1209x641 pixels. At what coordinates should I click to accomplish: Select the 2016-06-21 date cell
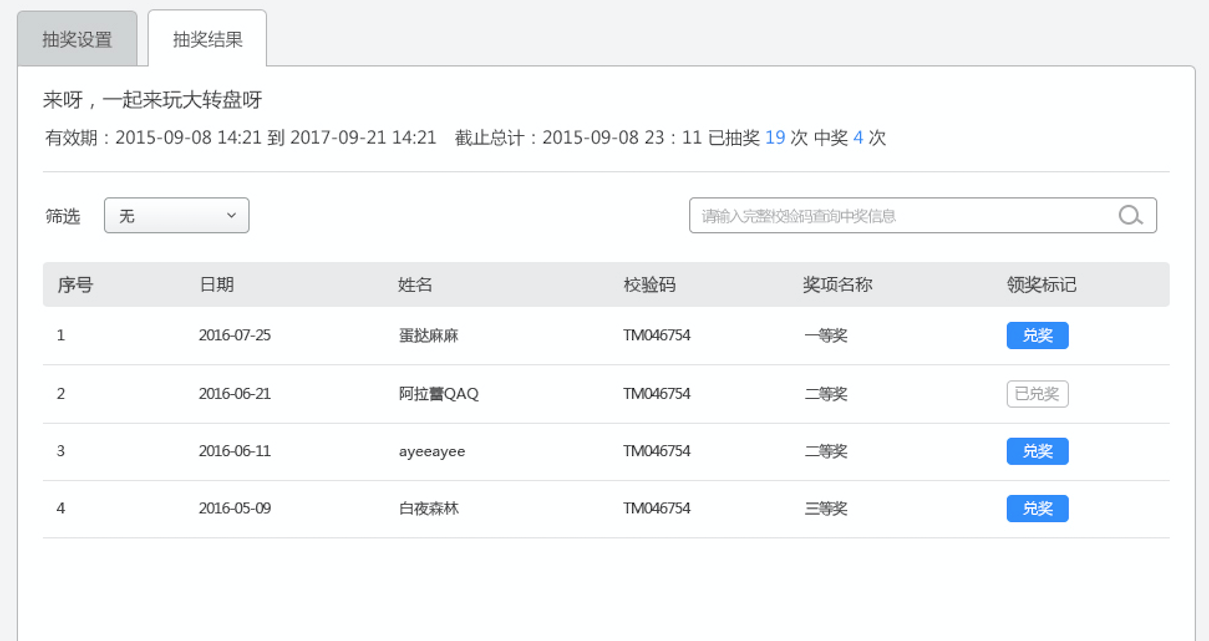click(x=235, y=394)
